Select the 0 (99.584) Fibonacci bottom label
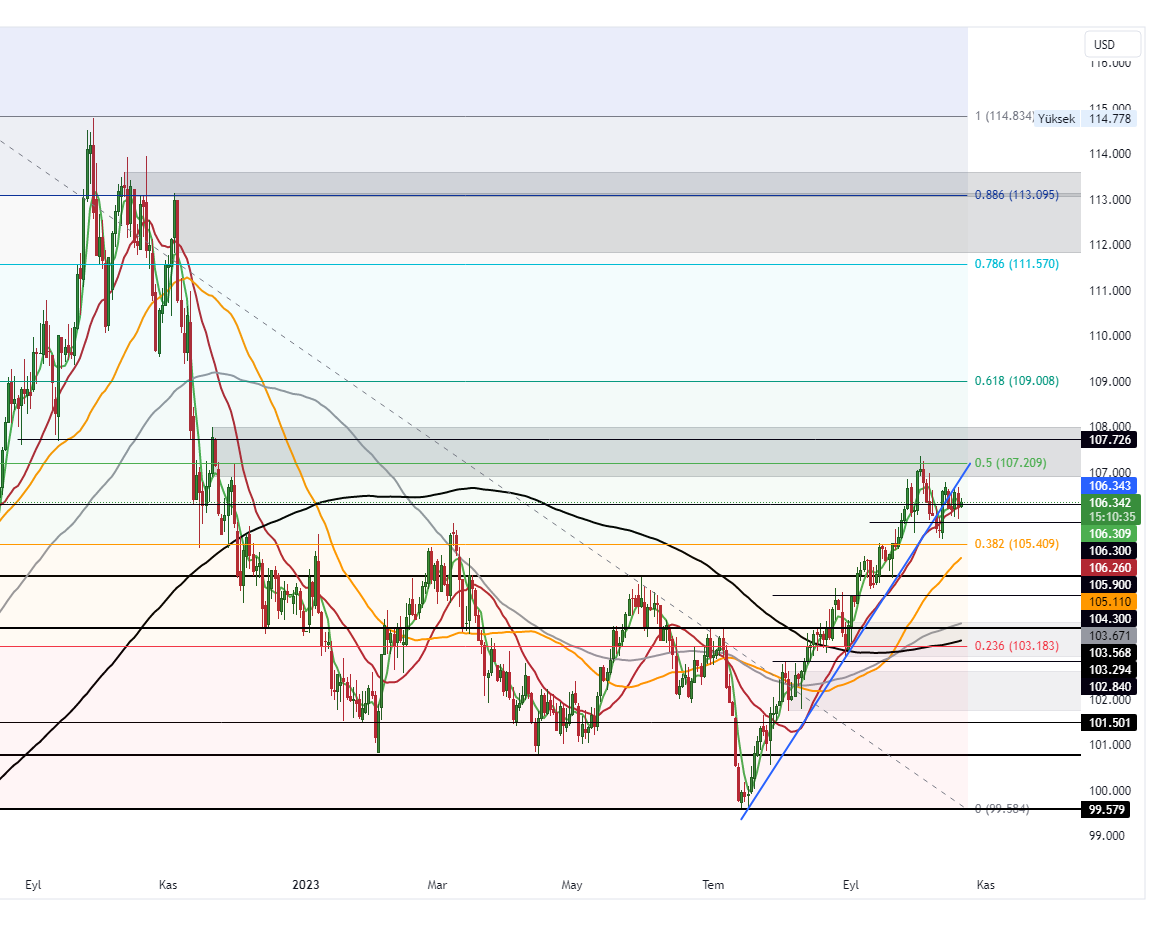The width and height of the screenshot is (1155, 934). pos(1001,808)
